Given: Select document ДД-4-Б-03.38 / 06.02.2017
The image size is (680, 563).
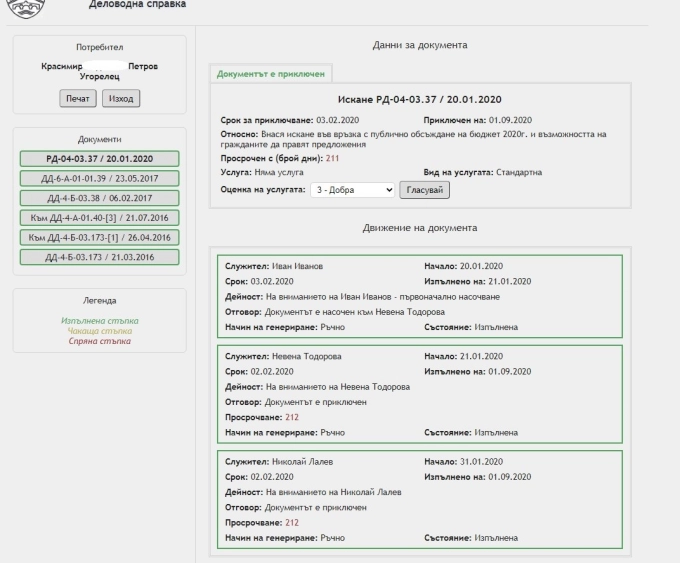Looking at the screenshot, I should click(99, 198).
